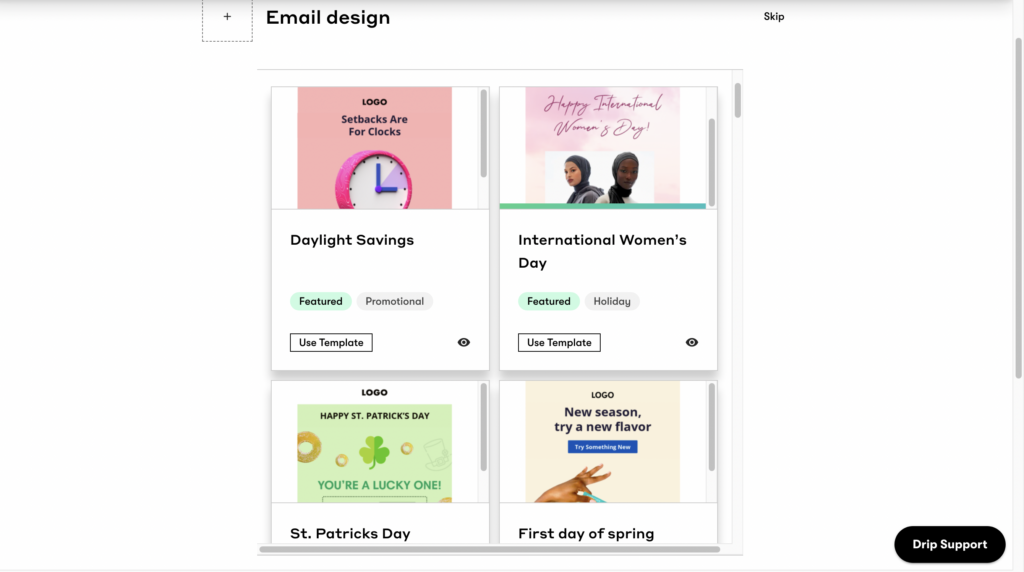Click Use Template for Daylight Savings
The width and height of the screenshot is (1024, 572).
click(331, 342)
